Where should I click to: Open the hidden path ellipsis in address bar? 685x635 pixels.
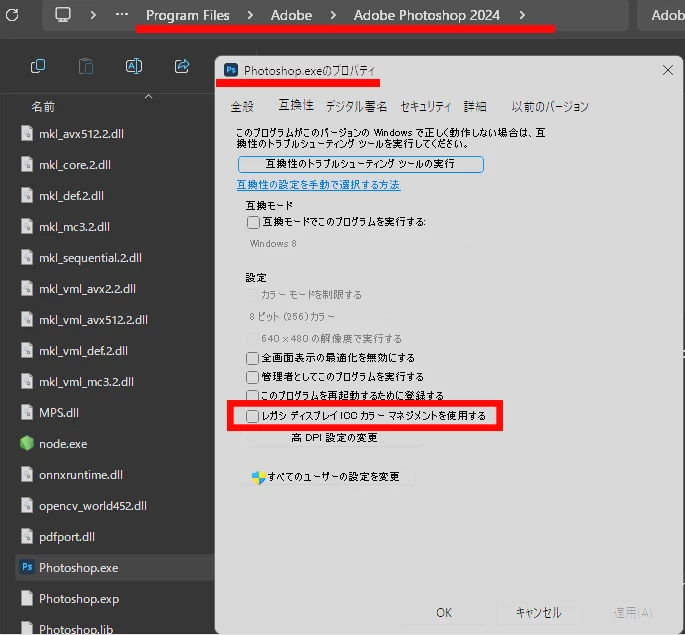click(122, 15)
